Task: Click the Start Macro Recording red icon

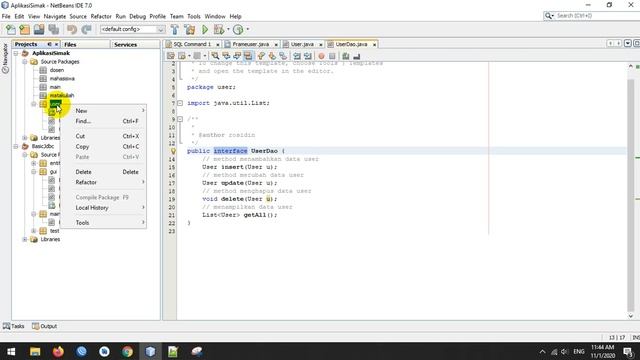Action: click(x=321, y=56)
